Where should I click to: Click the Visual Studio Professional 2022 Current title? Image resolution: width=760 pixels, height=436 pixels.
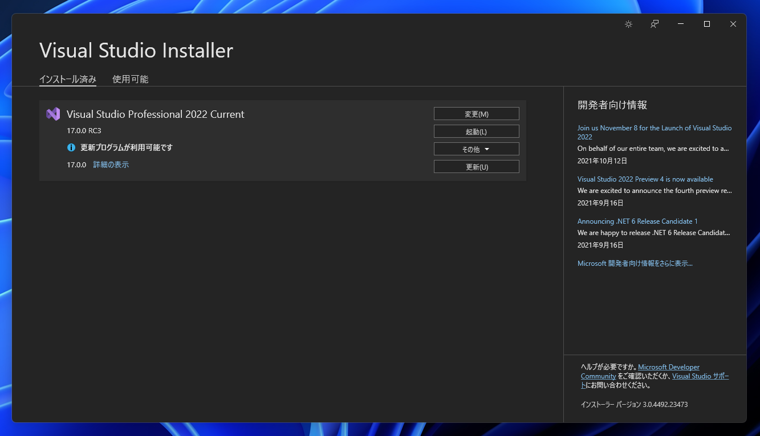tap(155, 114)
